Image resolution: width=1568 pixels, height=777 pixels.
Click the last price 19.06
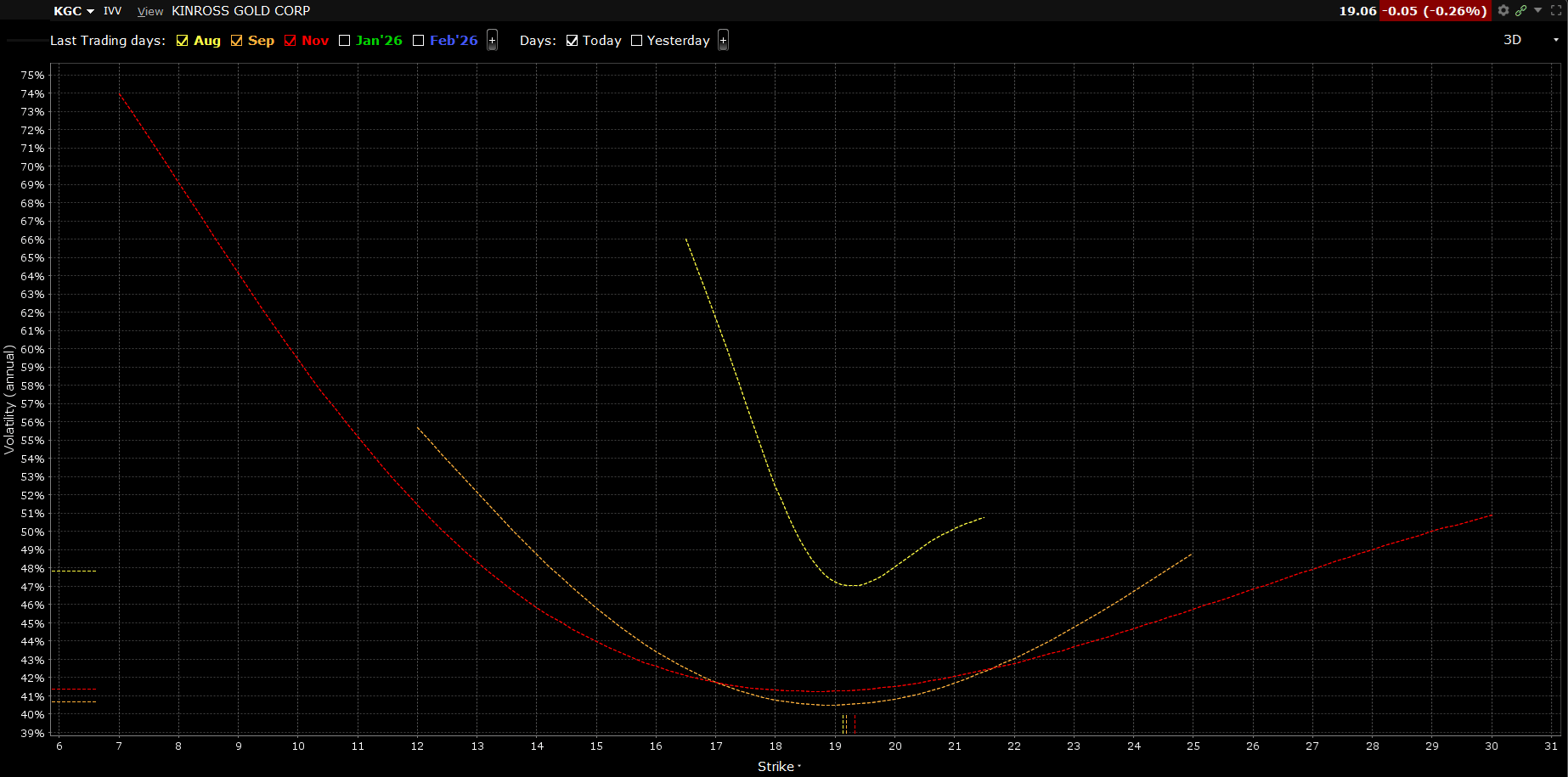point(1357,11)
